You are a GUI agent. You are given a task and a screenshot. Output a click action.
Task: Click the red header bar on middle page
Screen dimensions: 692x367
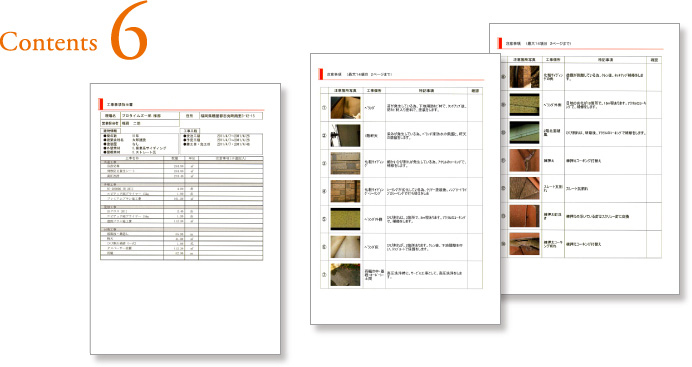pyautogui.click(x=321, y=74)
